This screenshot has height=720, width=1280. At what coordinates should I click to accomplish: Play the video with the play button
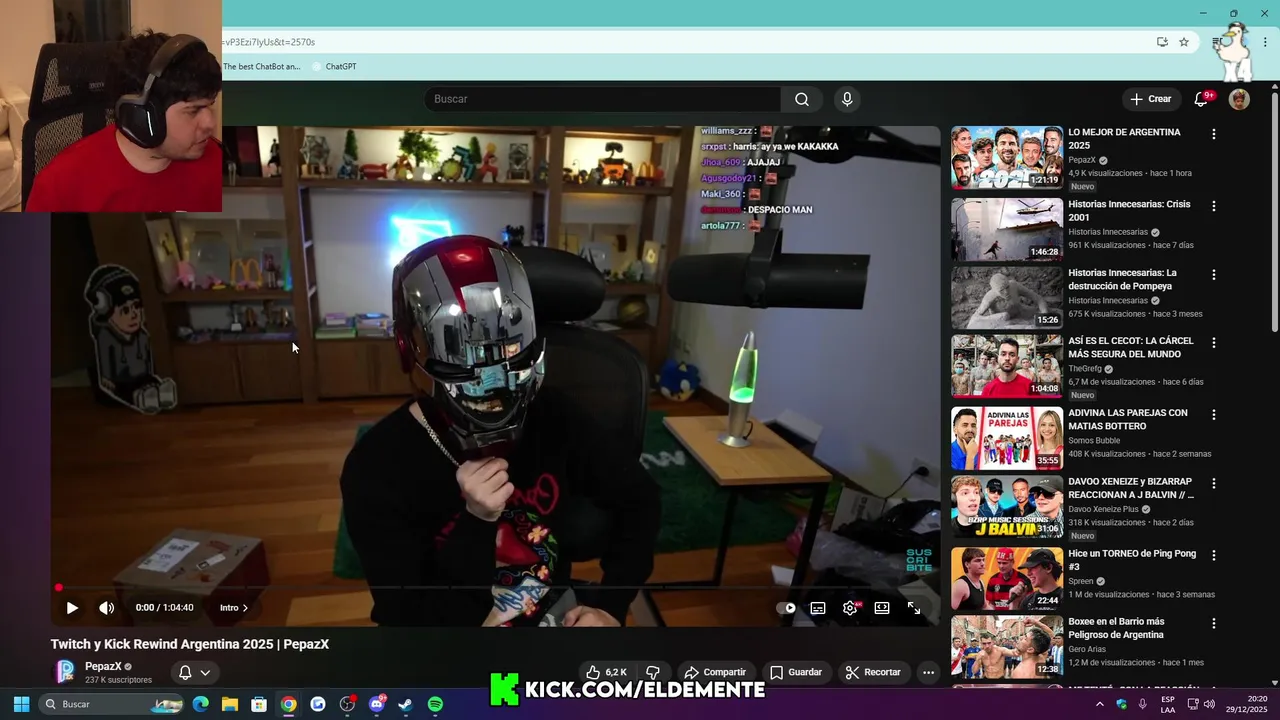72,608
